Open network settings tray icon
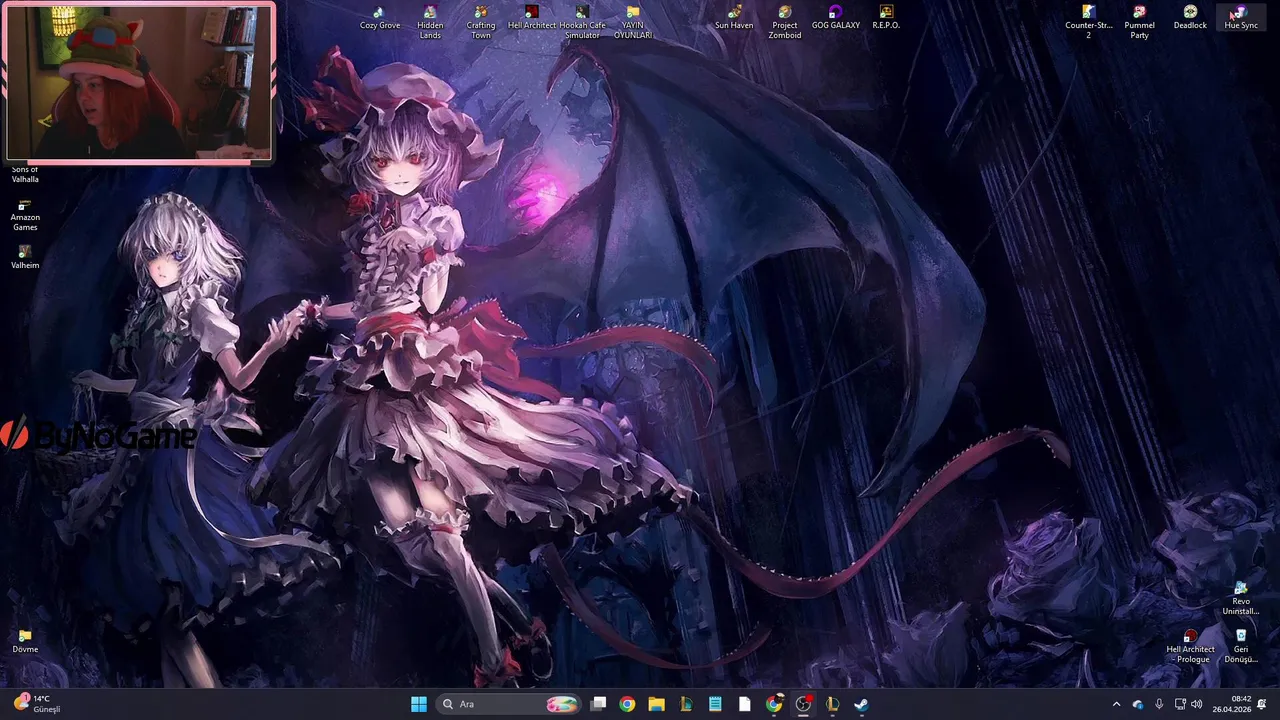This screenshot has height=720, width=1280. 1180,704
